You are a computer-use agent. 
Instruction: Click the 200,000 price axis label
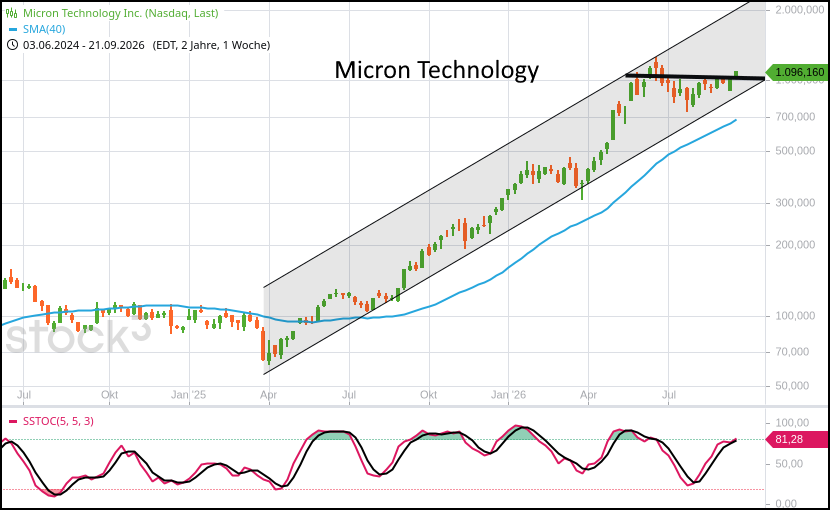click(795, 245)
